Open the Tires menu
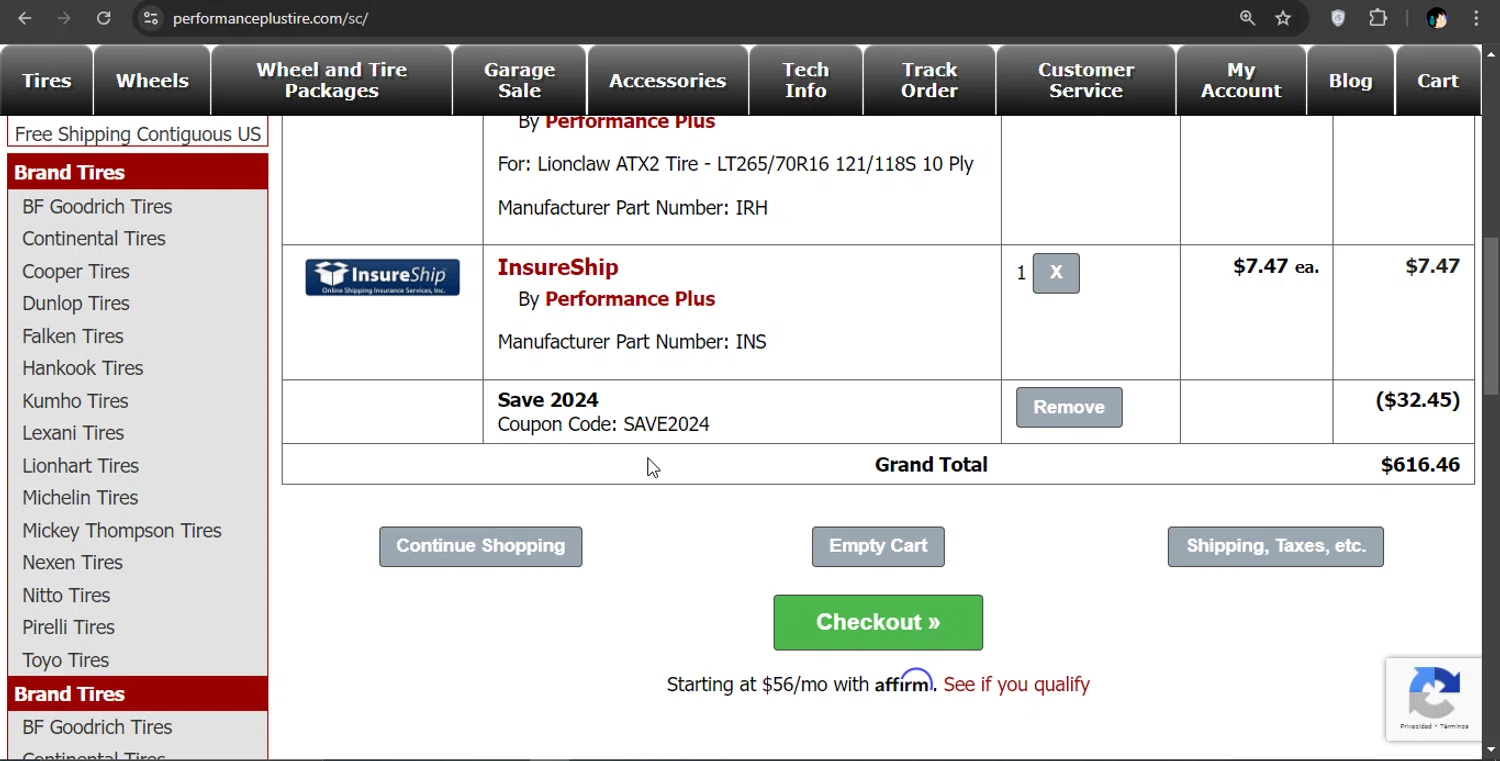The width and height of the screenshot is (1500, 761). pos(47,80)
